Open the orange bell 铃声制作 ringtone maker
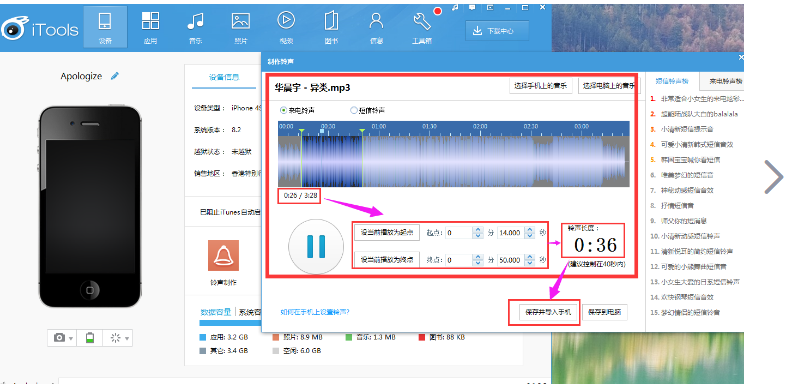This screenshot has height=384, width=790. 223,255
